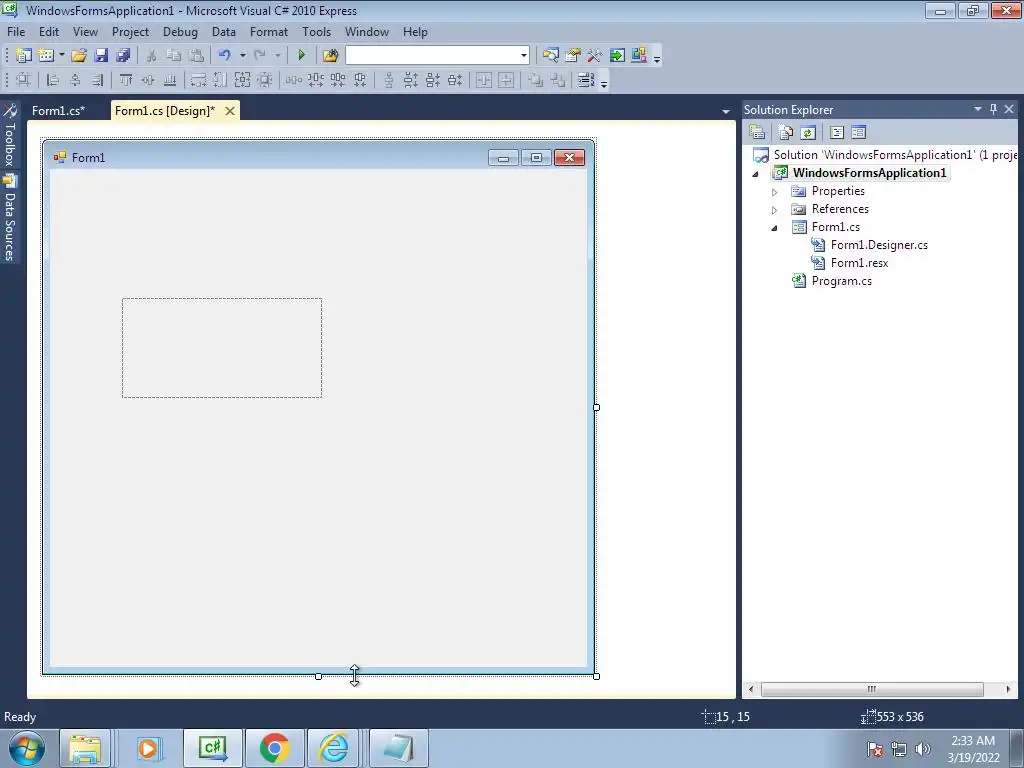This screenshot has width=1024, height=768.
Task: Save the current file with Save icon
Action: pyautogui.click(x=101, y=56)
